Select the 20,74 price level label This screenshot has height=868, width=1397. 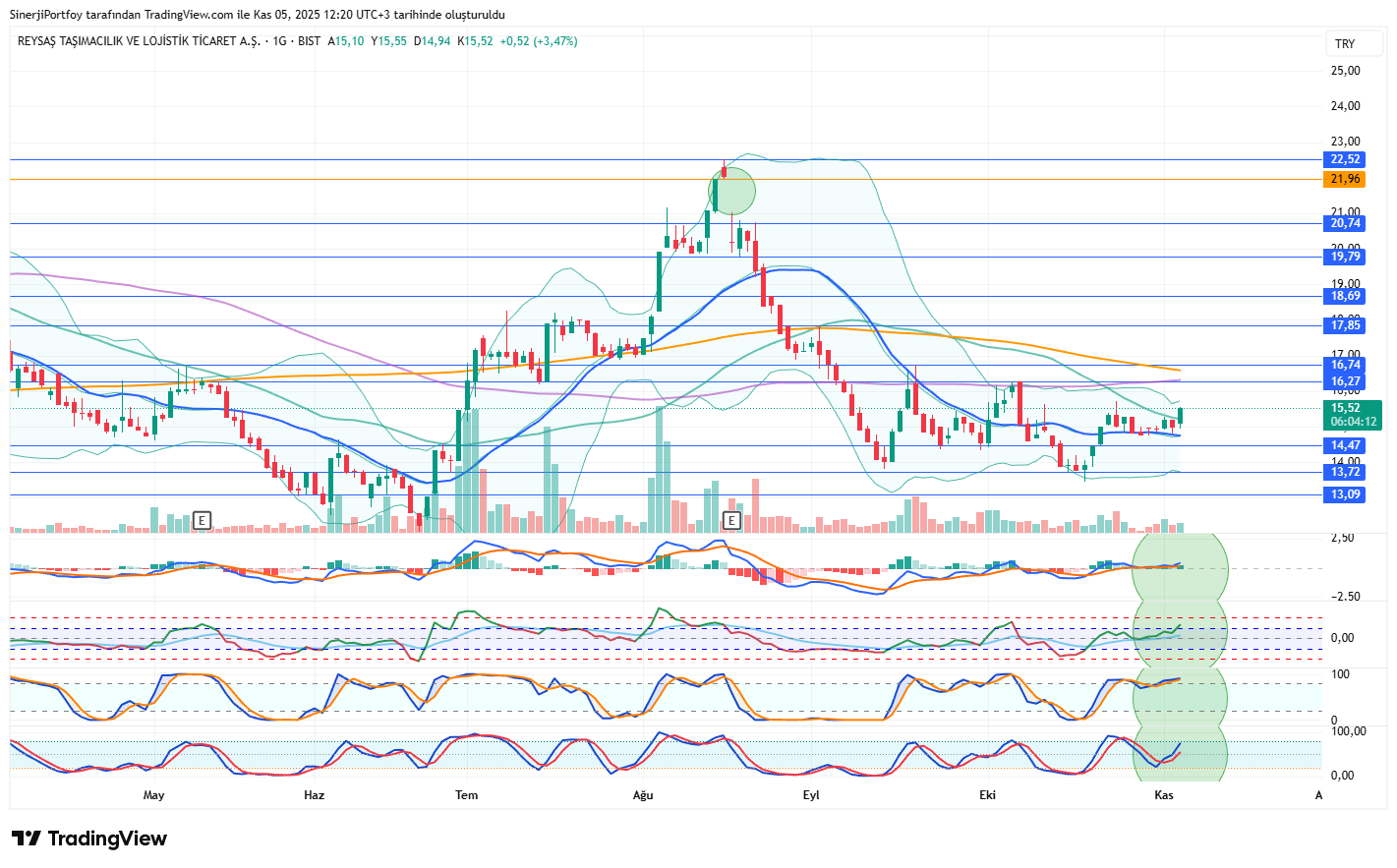tap(1345, 223)
